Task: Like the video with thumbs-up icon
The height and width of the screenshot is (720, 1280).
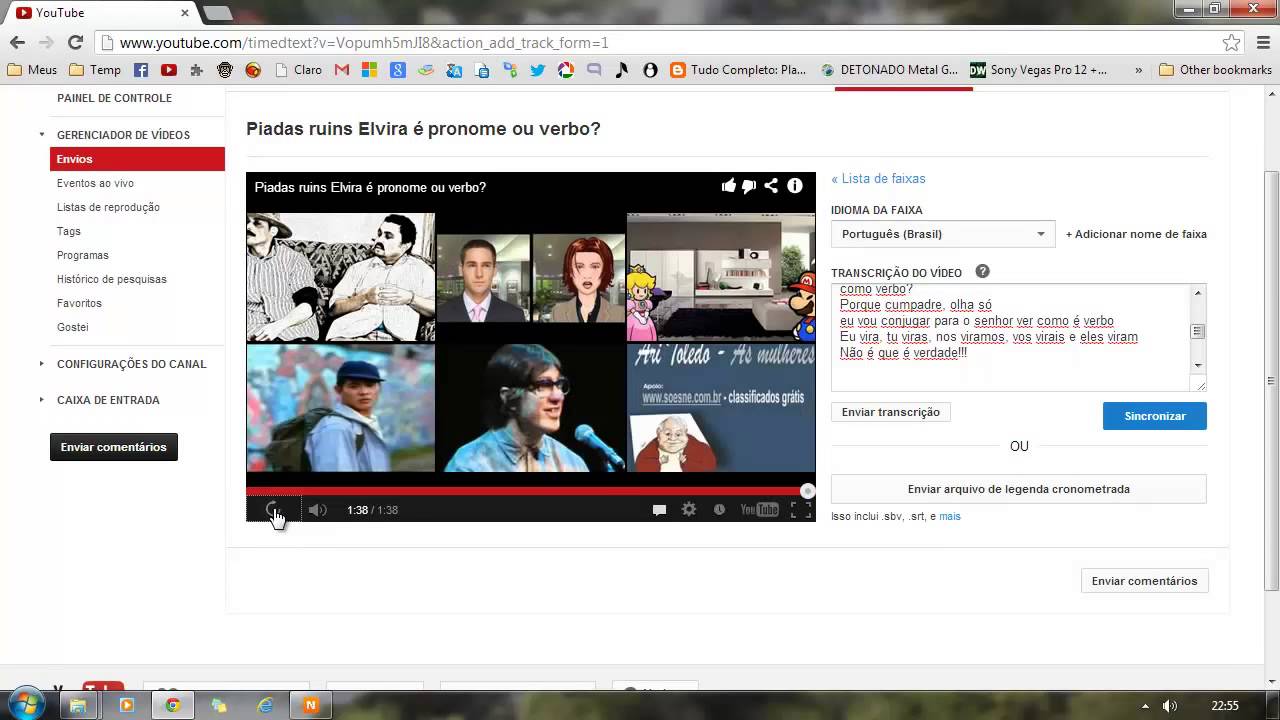Action: [728, 186]
